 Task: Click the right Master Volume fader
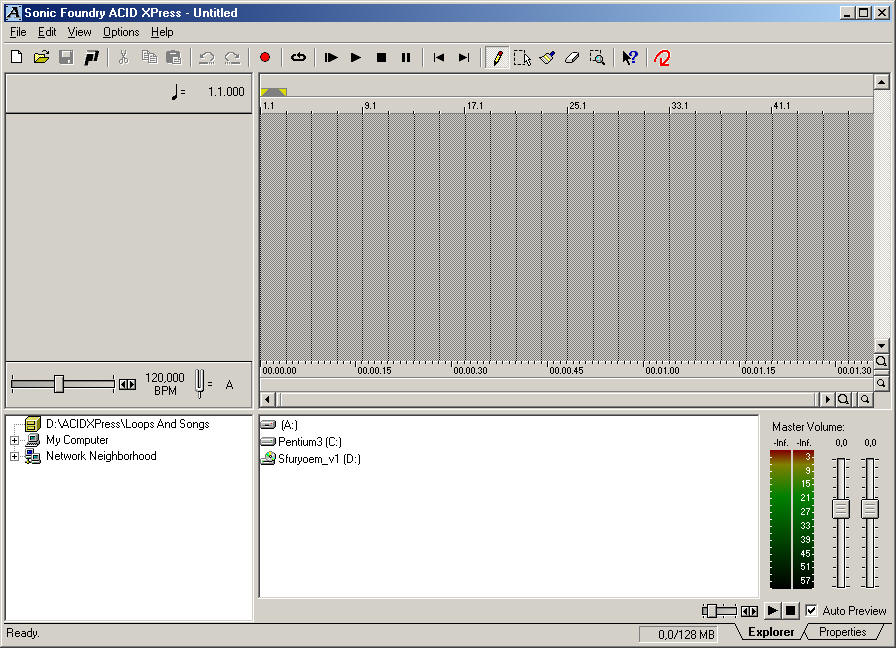(x=870, y=509)
